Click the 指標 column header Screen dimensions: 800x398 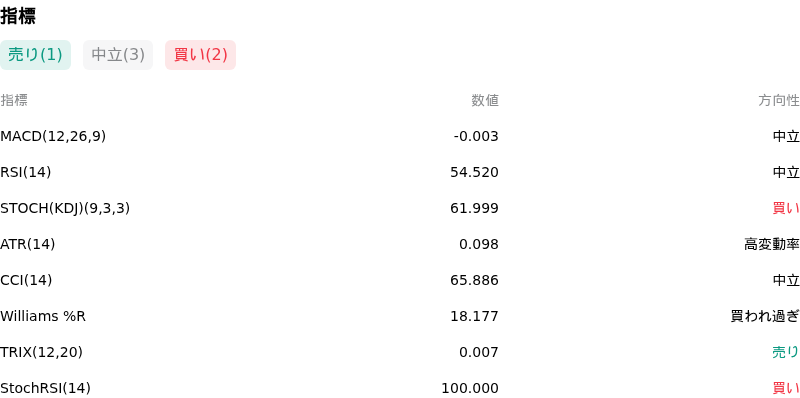[x=14, y=101]
